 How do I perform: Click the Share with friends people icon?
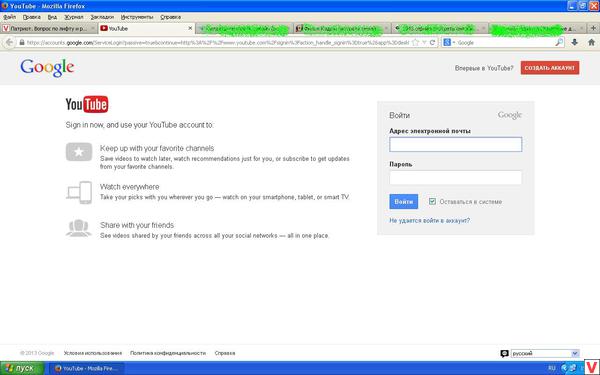coord(79,228)
